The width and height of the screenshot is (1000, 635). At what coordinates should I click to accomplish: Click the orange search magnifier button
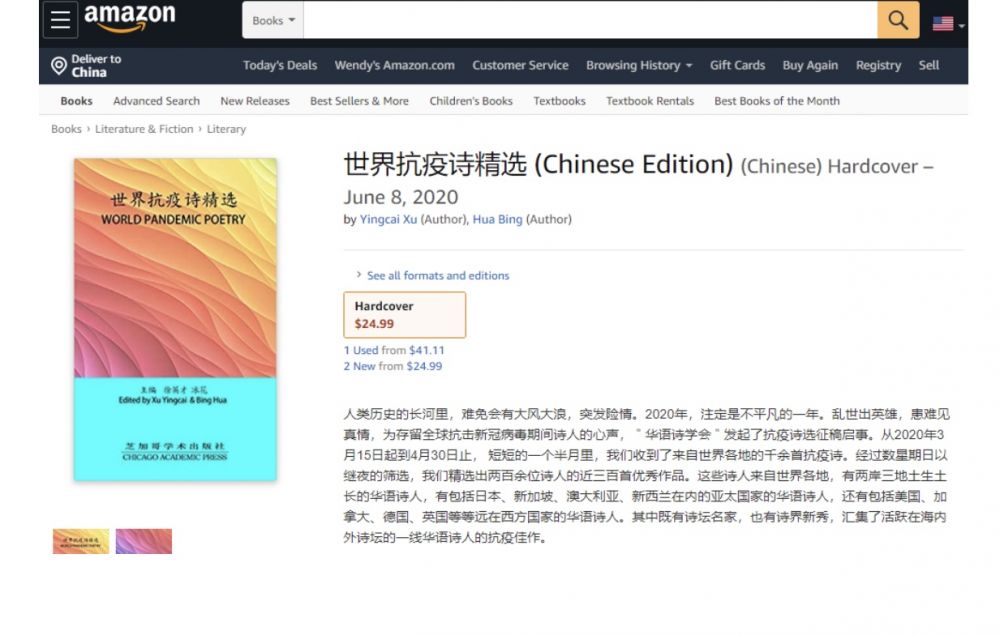click(898, 20)
